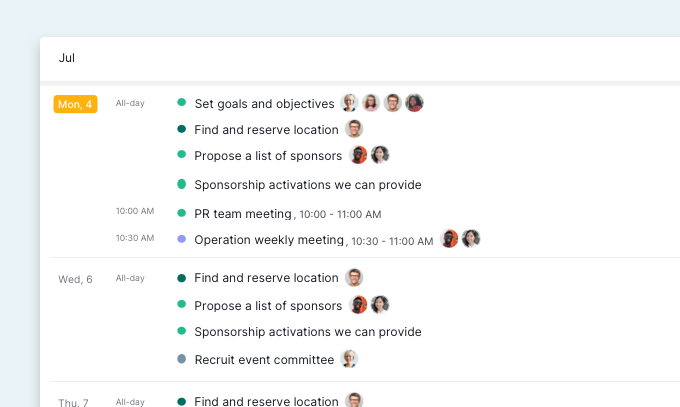Screen dimensions: 680x407
Task: Click the last assignee avatar on Set goals and objectives
Action: pos(414,103)
